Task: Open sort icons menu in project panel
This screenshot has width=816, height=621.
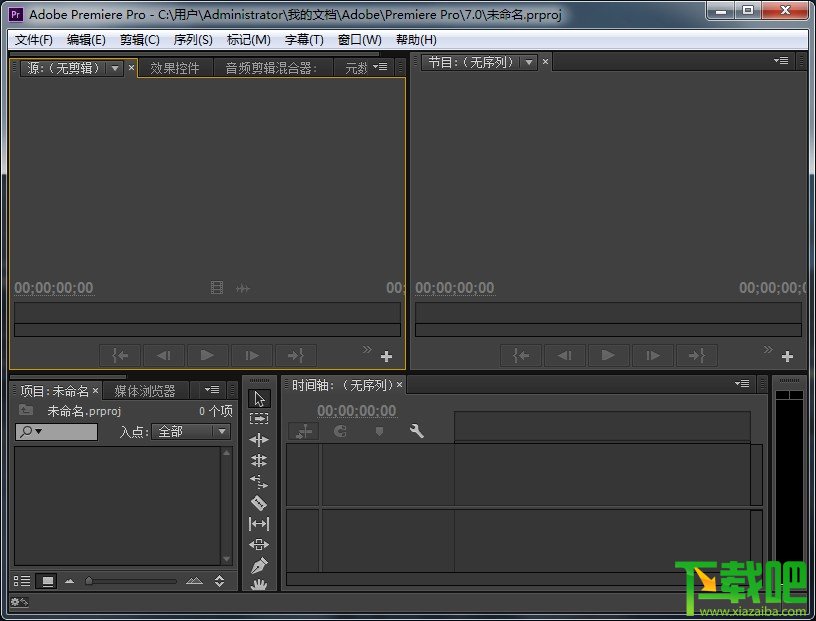Action: click(x=220, y=581)
